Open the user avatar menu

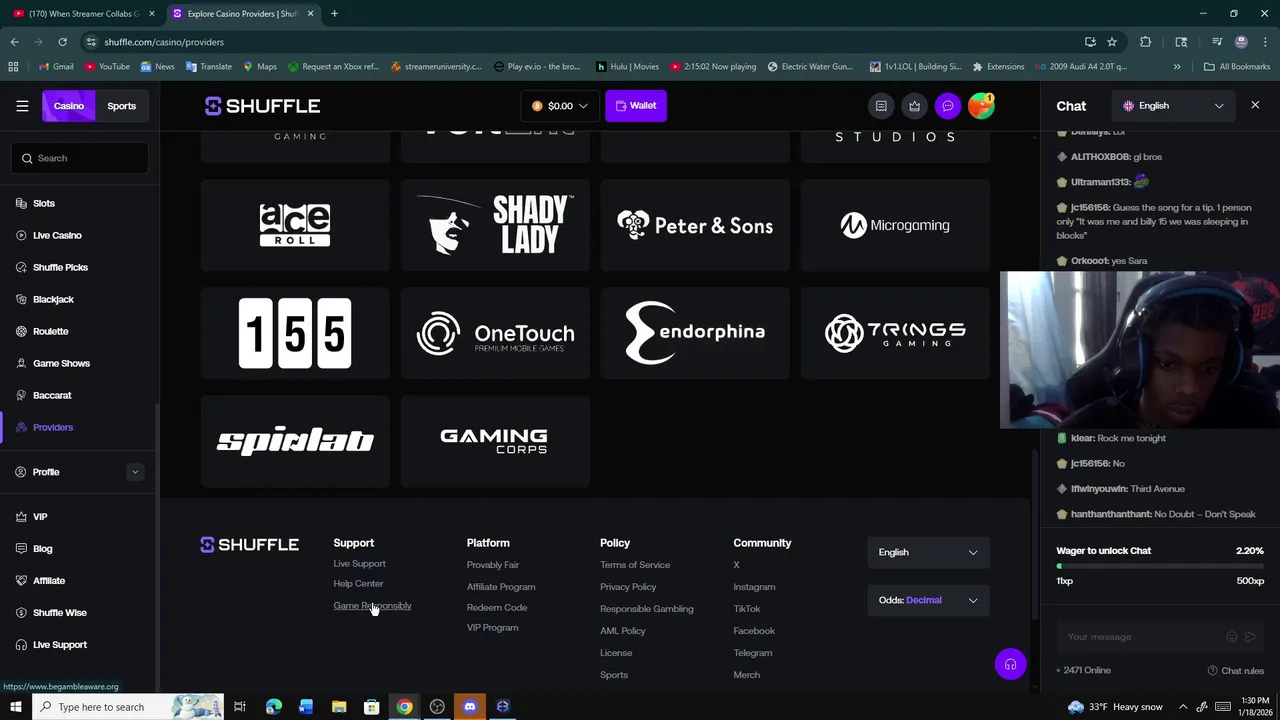(x=981, y=106)
